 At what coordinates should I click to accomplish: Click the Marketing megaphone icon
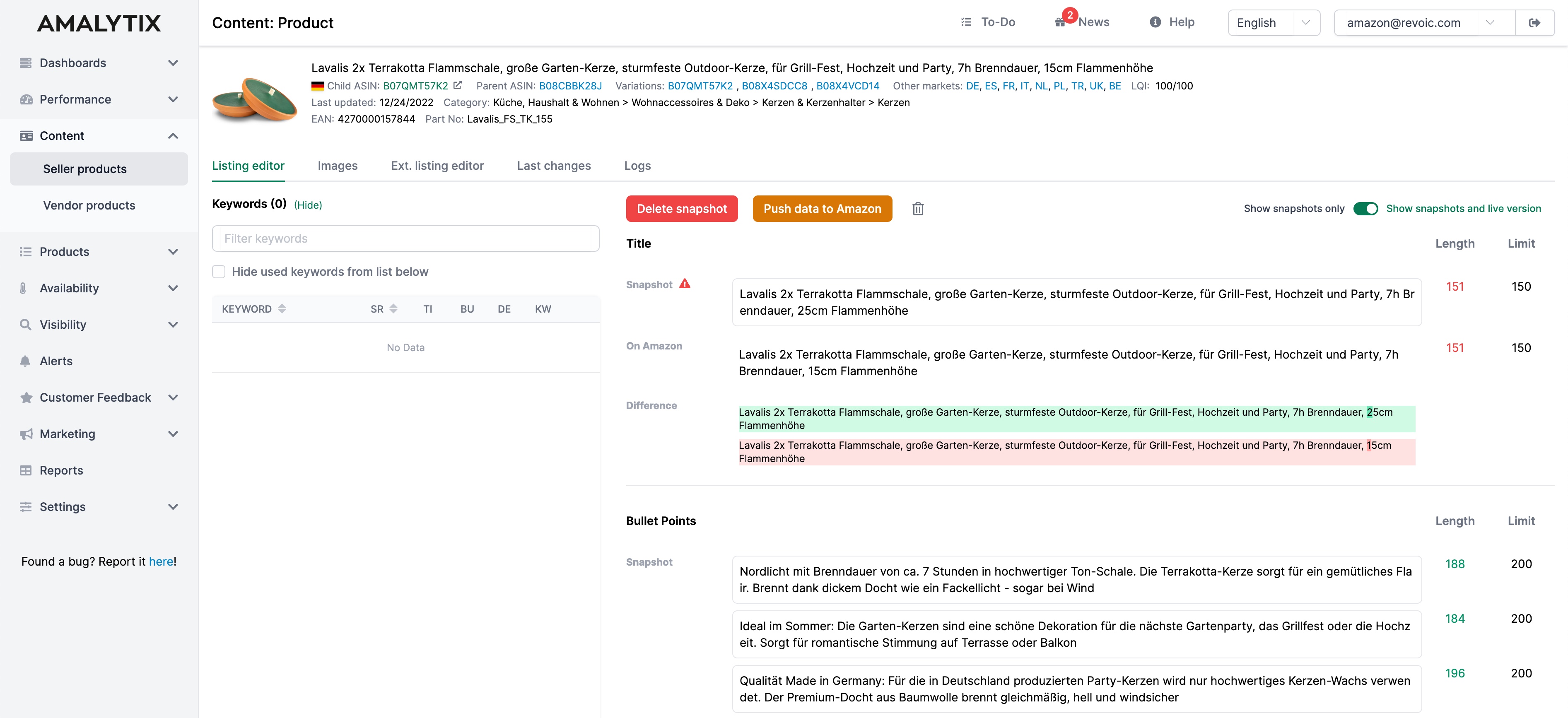tap(26, 434)
